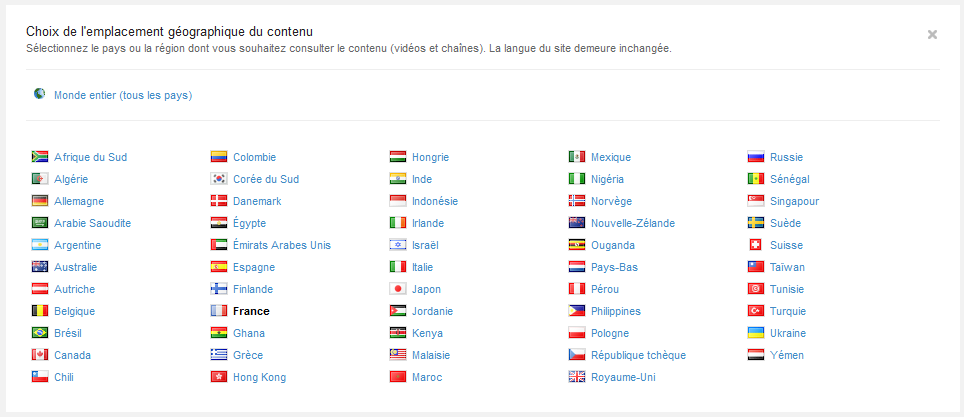Viewport: 964px width, 417px height.
Task: Choose the Pérou link
Action: (x=605, y=289)
